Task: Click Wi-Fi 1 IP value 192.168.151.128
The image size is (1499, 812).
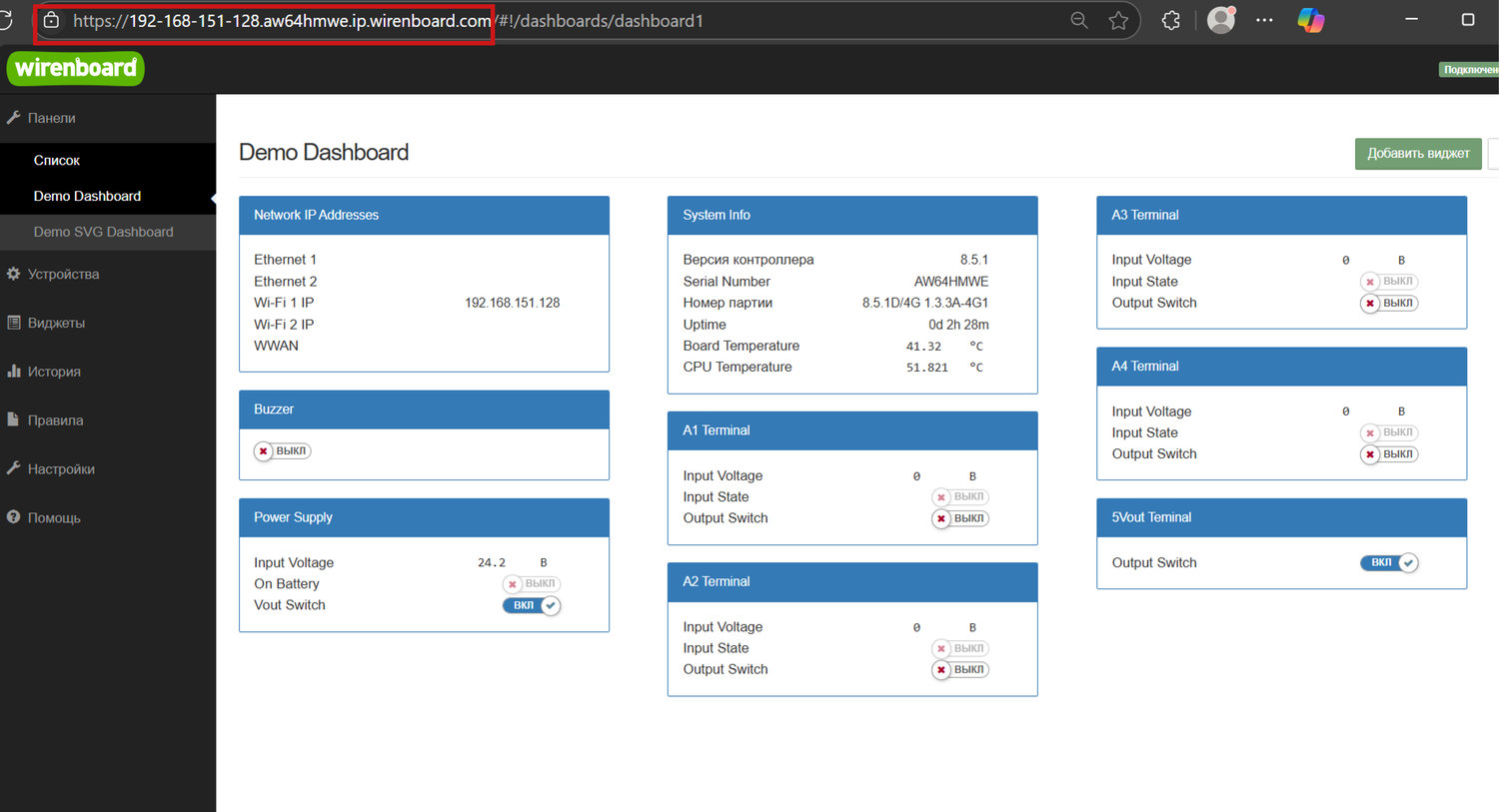Action: (x=512, y=303)
